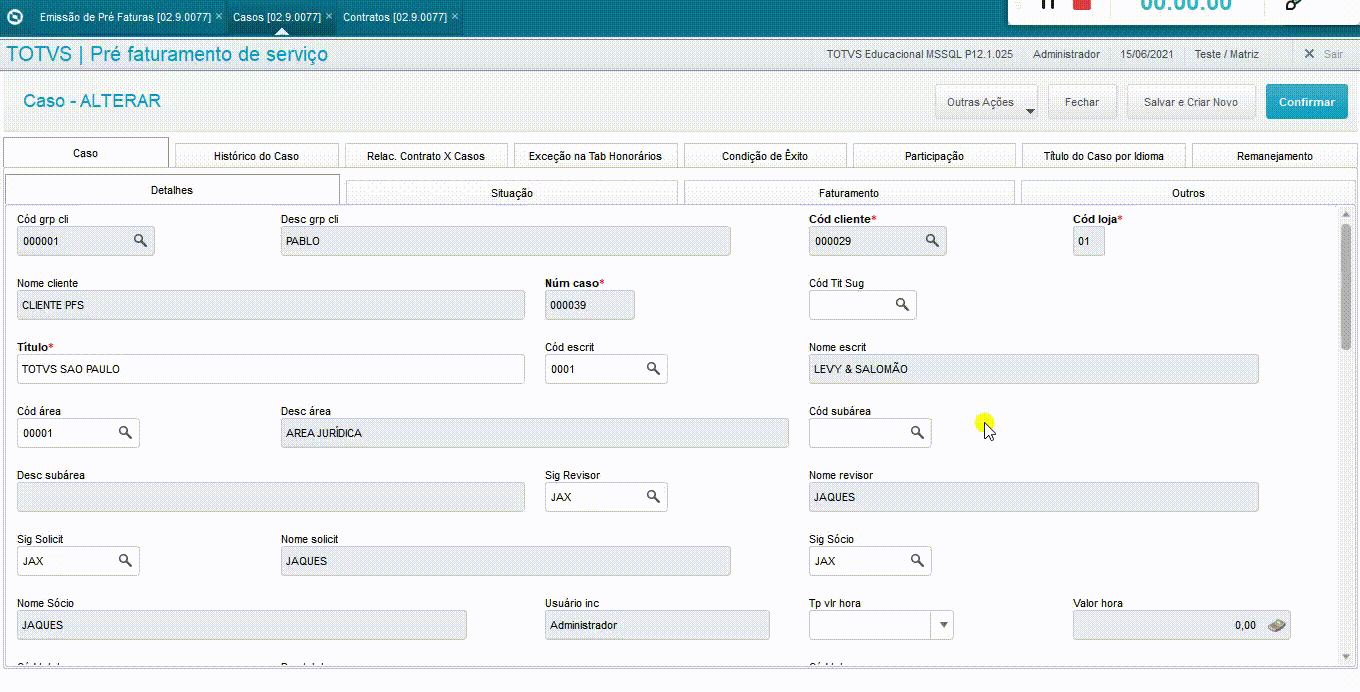Close the Emissão de Pré Faturas tab
Screen dimensions: 1360x692
click(218, 17)
